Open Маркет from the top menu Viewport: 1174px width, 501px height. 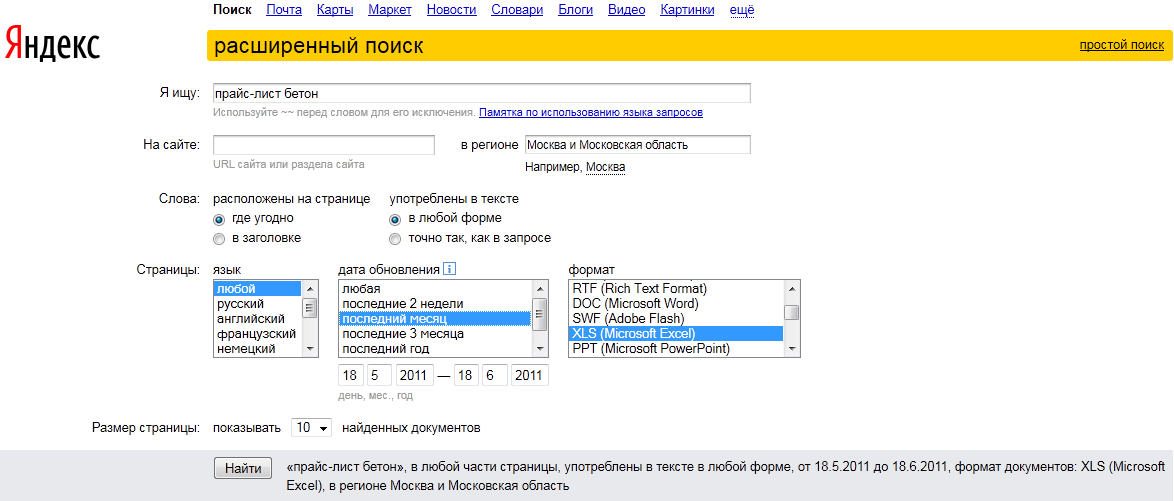390,10
